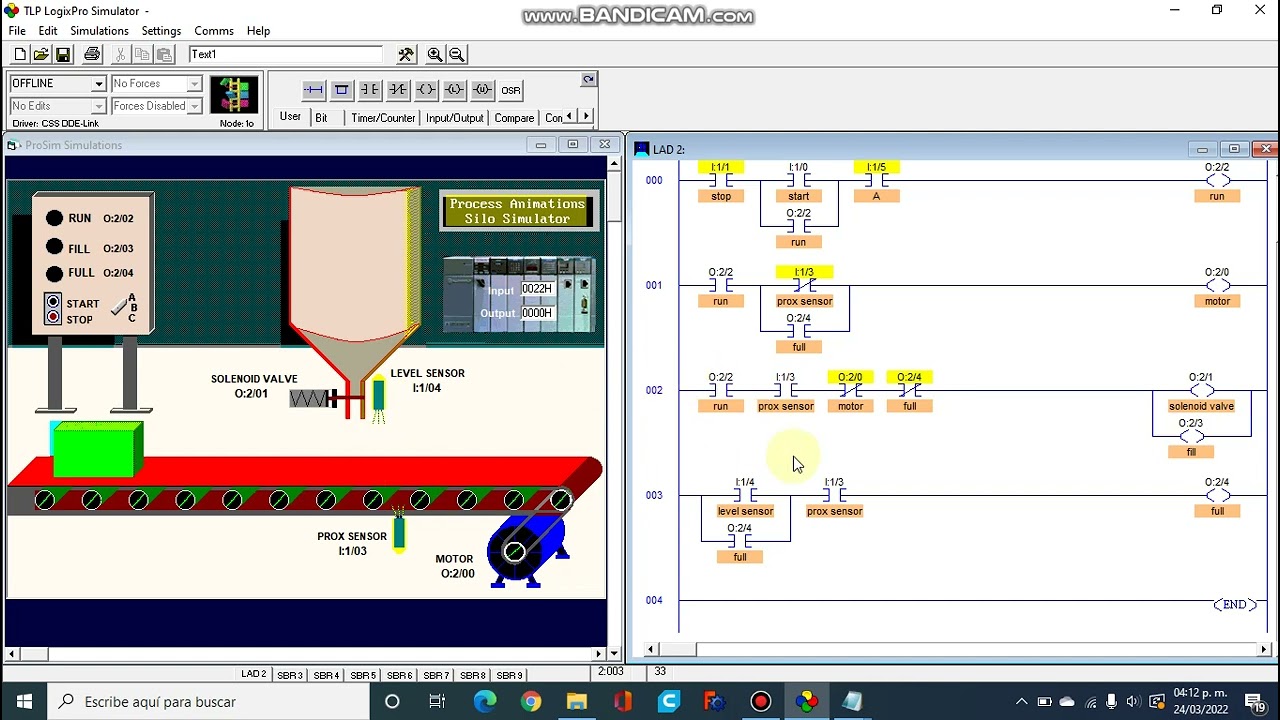The image size is (1280, 720).
Task: Print the ladder with printer icon
Action: tap(92, 54)
